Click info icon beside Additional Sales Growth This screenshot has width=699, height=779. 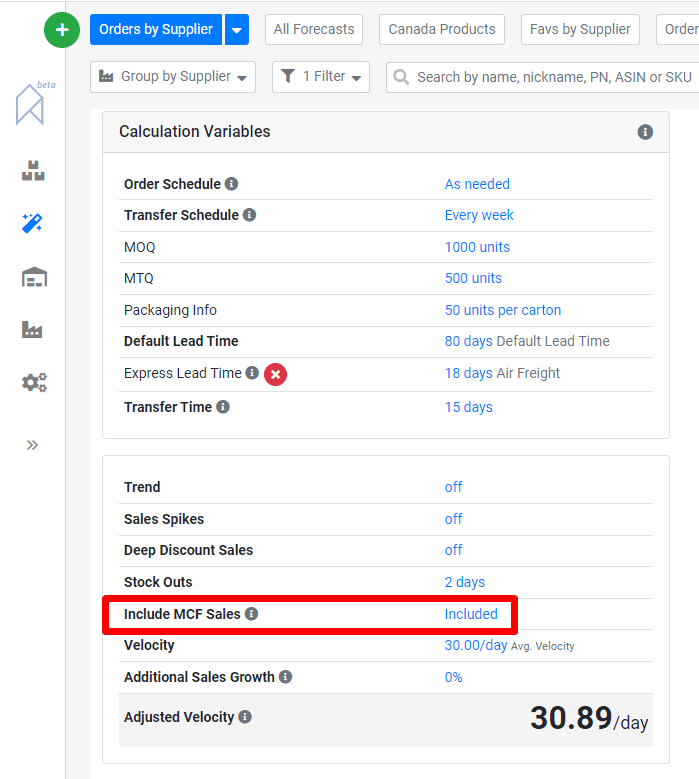pos(285,677)
